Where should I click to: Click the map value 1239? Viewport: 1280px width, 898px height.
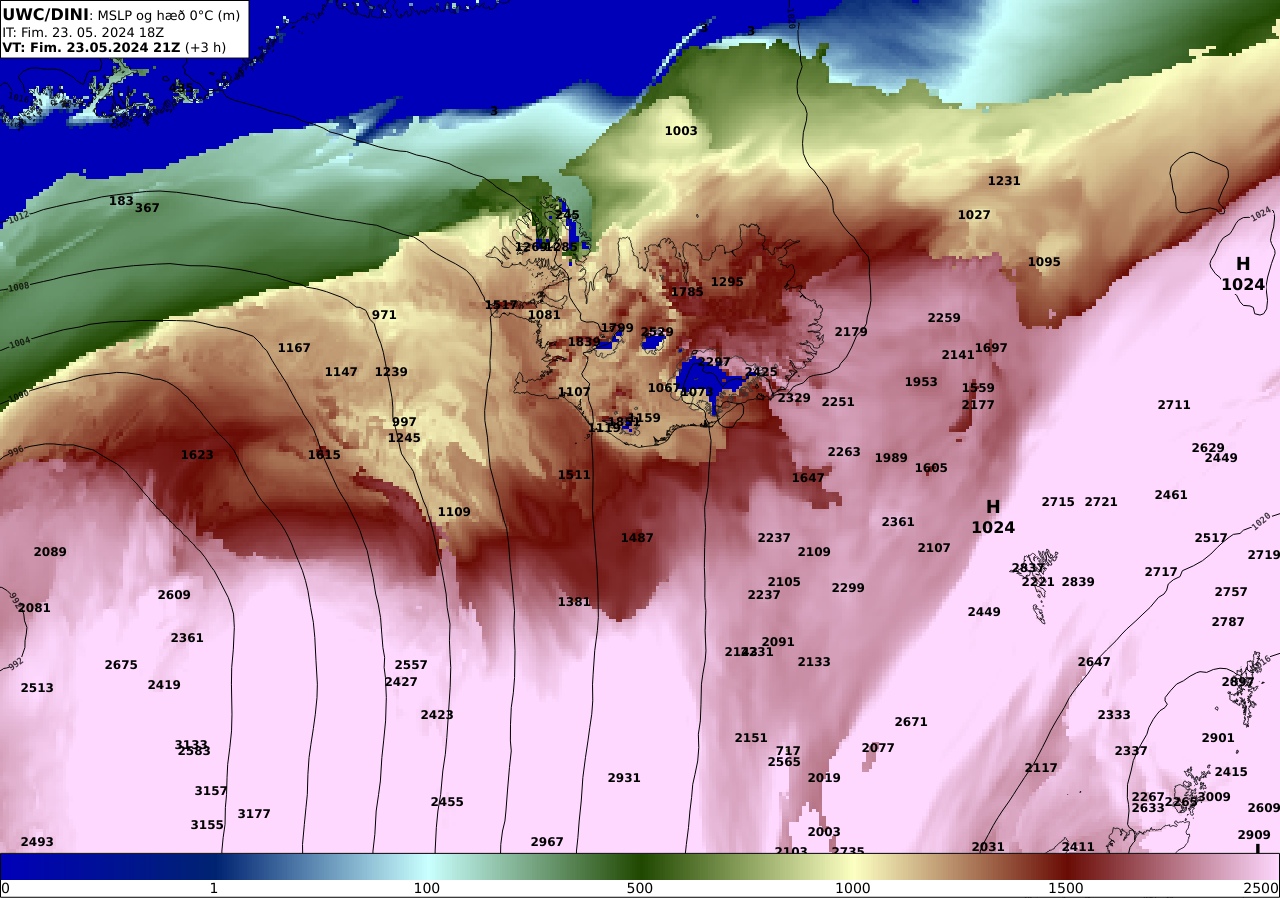click(391, 372)
